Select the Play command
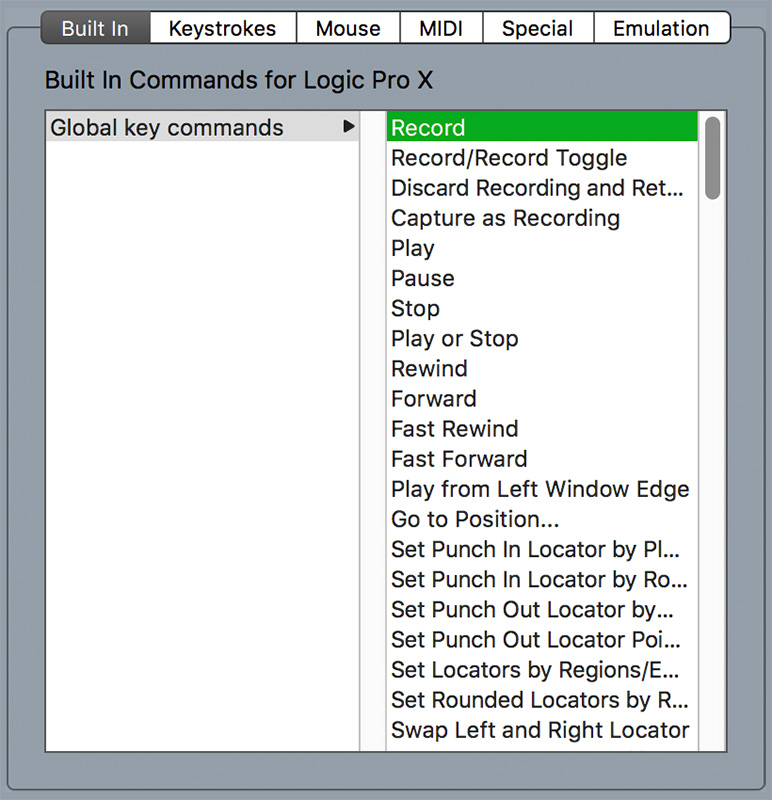 542,248
